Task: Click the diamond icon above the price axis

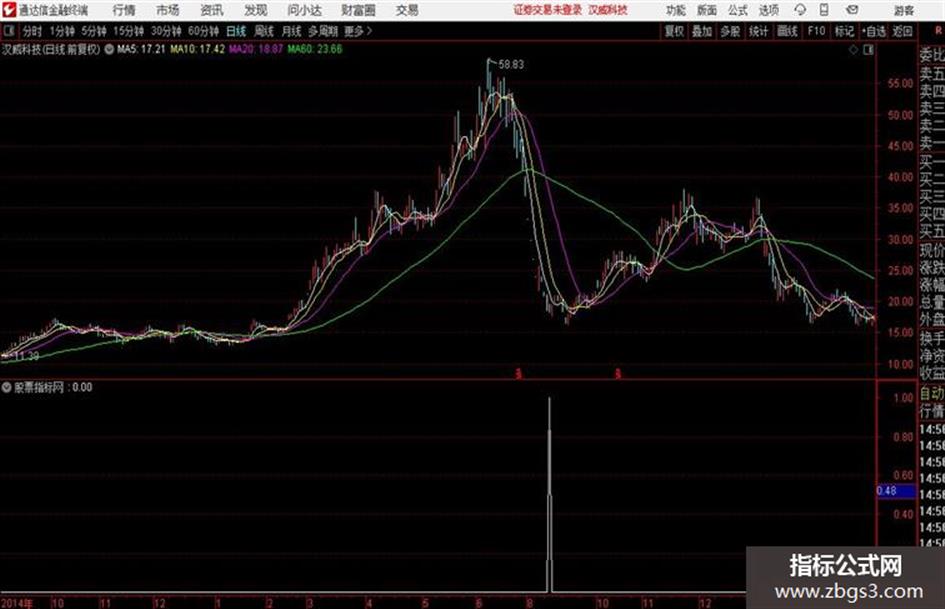Action: 853,50
